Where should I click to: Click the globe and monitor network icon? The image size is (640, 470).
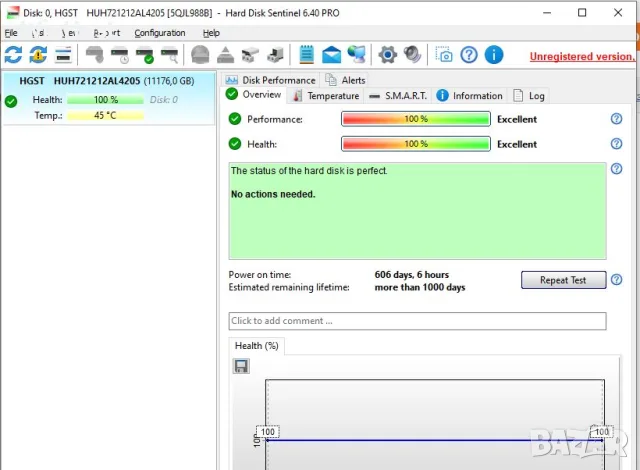(357, 54)
